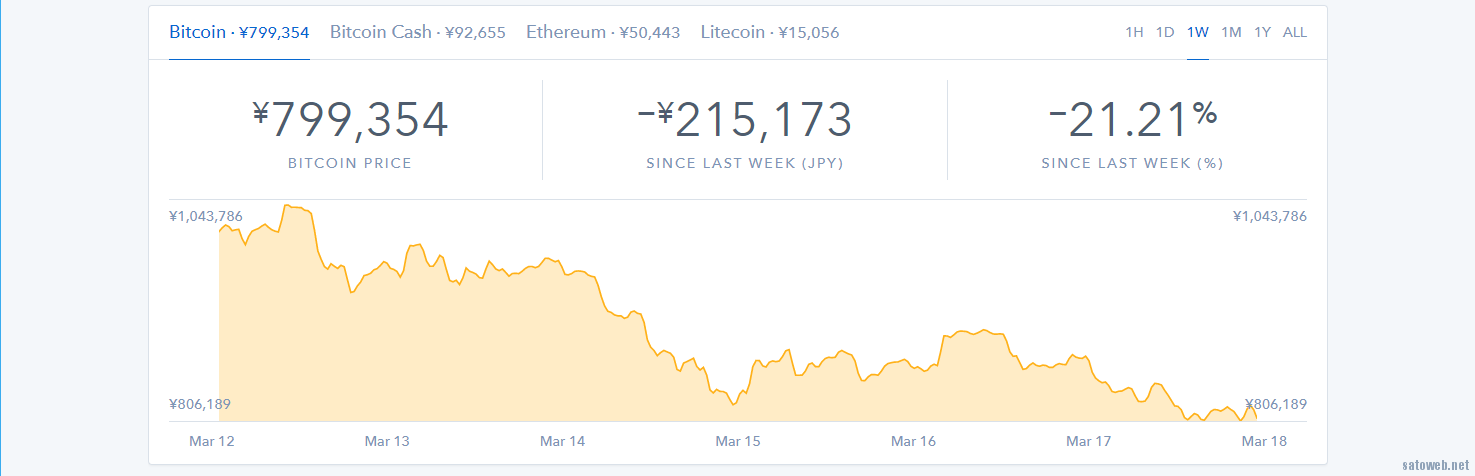The image size is (1475, 476).
Task: Click the -21.21% weekly change figure
Action: [x=1133, y=120]
